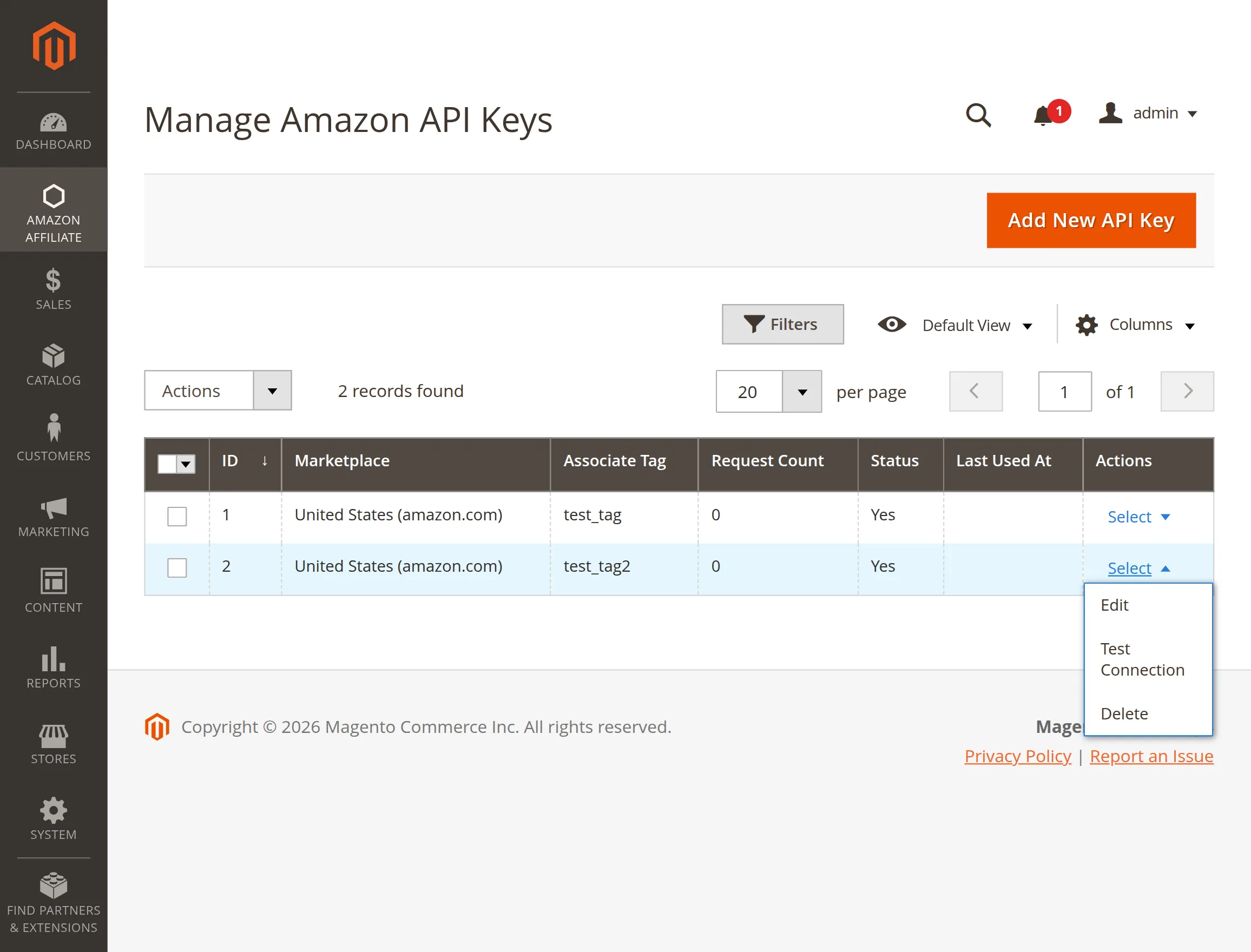The image size is (1251, 952).
Task: Open the Filters panel
Action: tap(782, 324)
